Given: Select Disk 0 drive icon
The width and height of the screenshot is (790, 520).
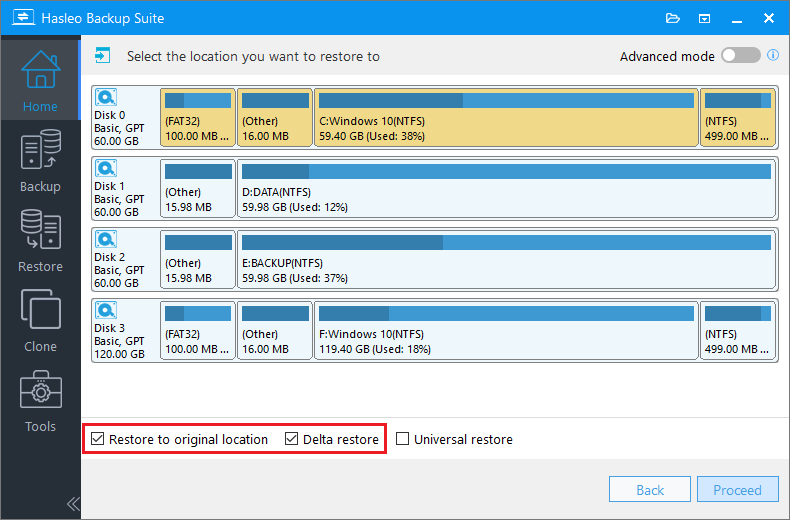Looking at the screenshot, I should [106, 97].
